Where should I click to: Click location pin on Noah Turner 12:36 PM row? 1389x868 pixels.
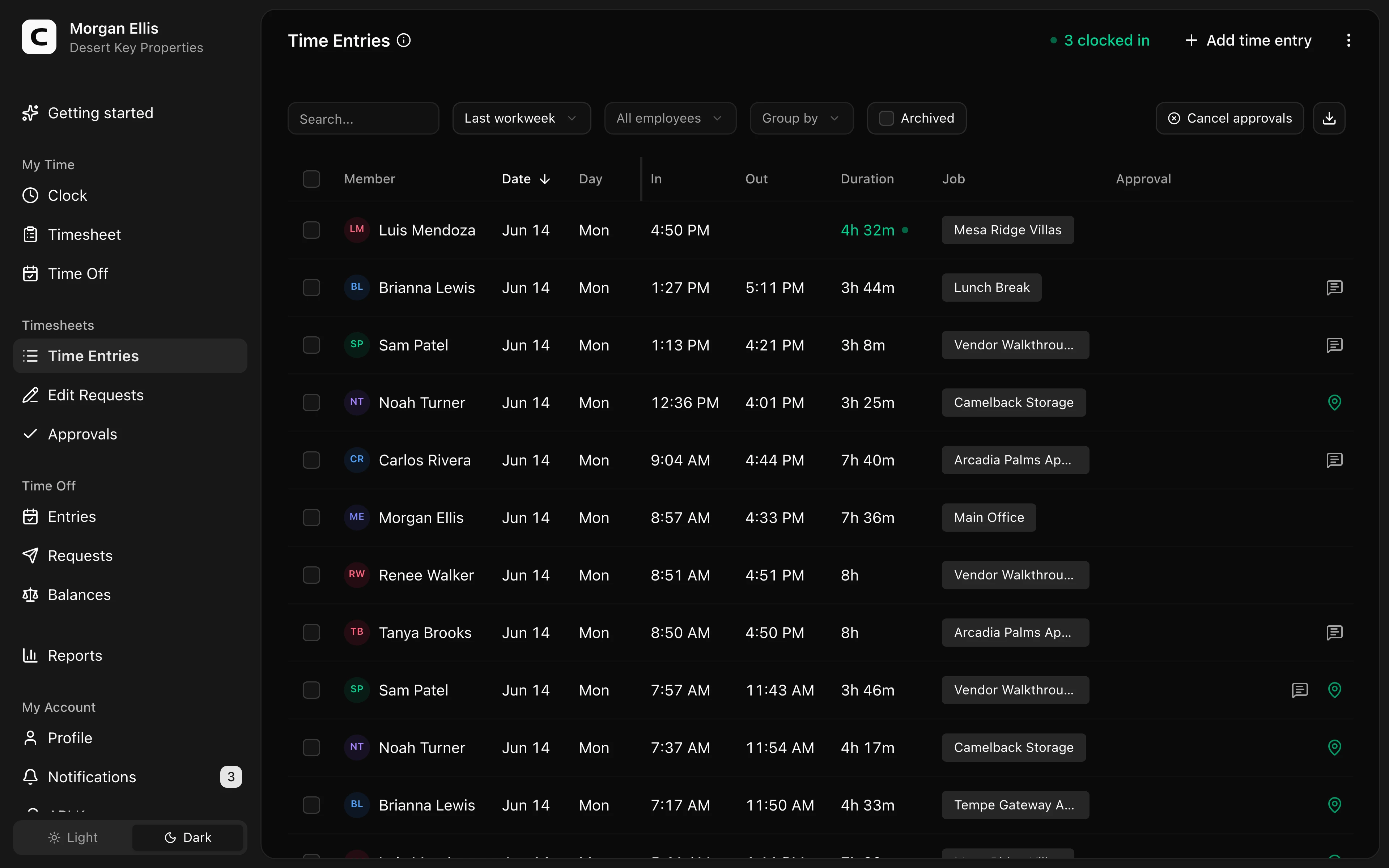click(x=1334, y=403)
